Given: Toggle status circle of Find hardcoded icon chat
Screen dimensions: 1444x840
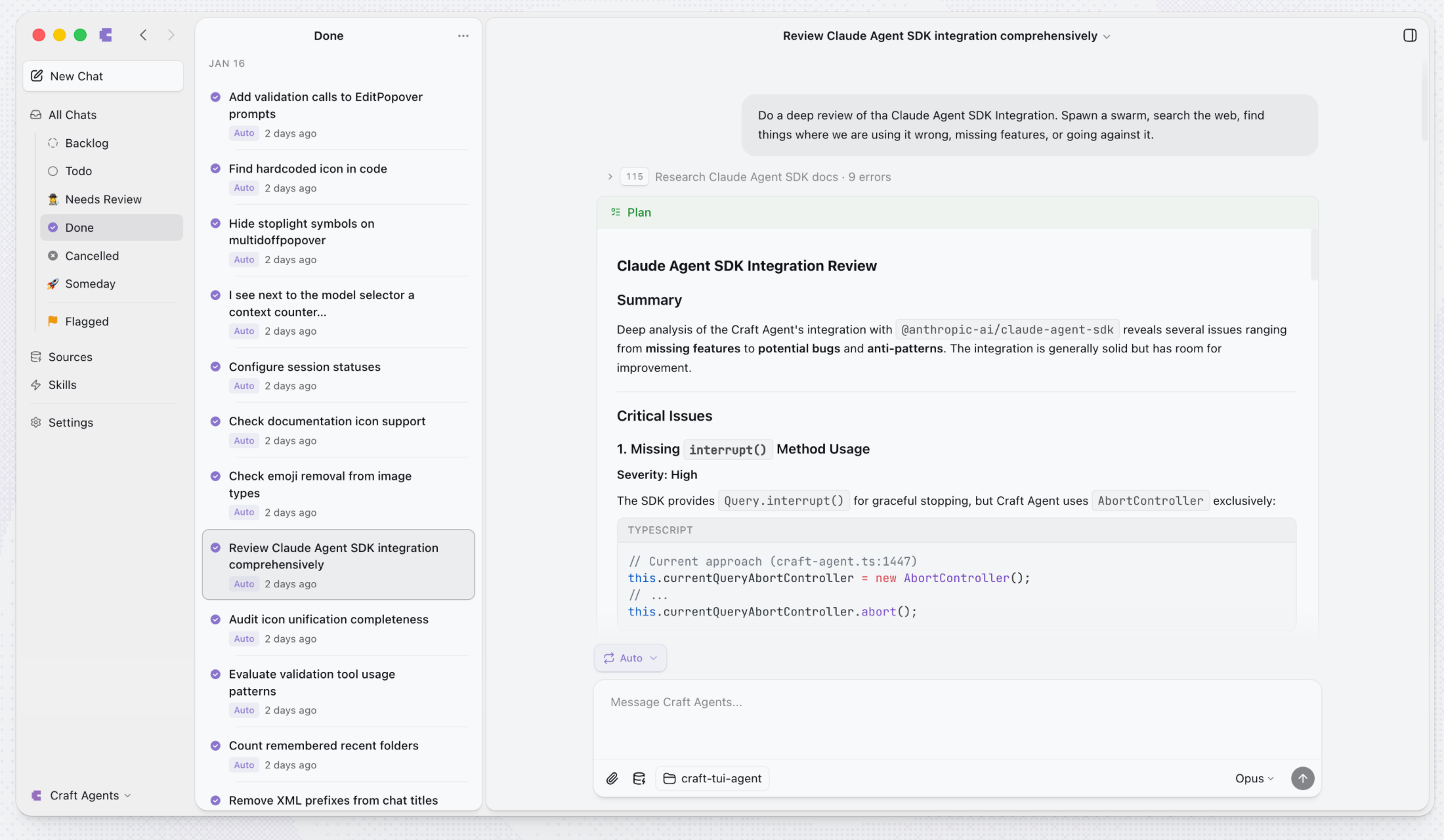Looking at the screenshot, I should point(215,169).
